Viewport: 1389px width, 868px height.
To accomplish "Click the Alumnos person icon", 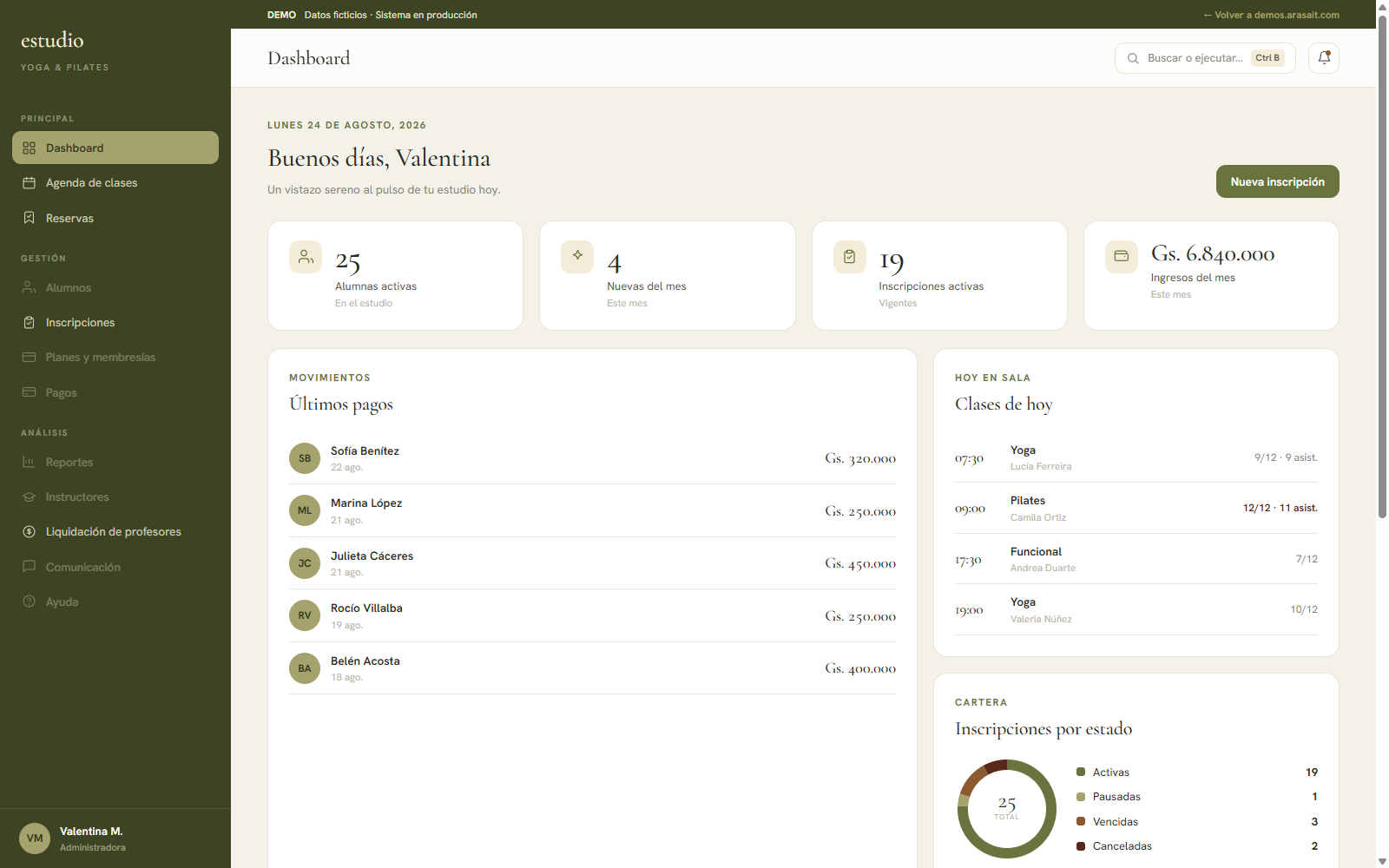I will click(x=29, y=287).
